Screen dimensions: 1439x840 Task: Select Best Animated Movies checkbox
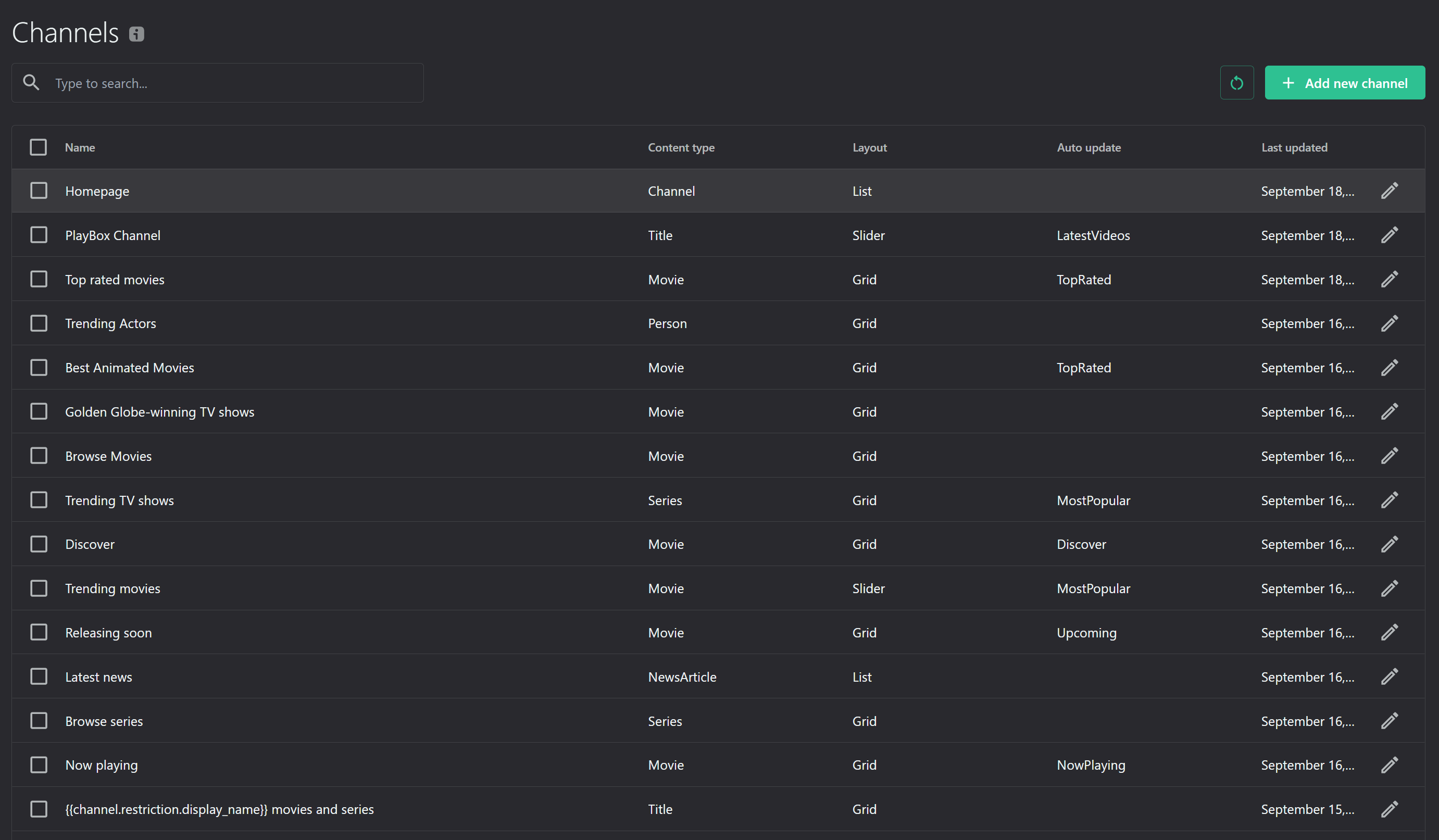(x=38, y=368)
